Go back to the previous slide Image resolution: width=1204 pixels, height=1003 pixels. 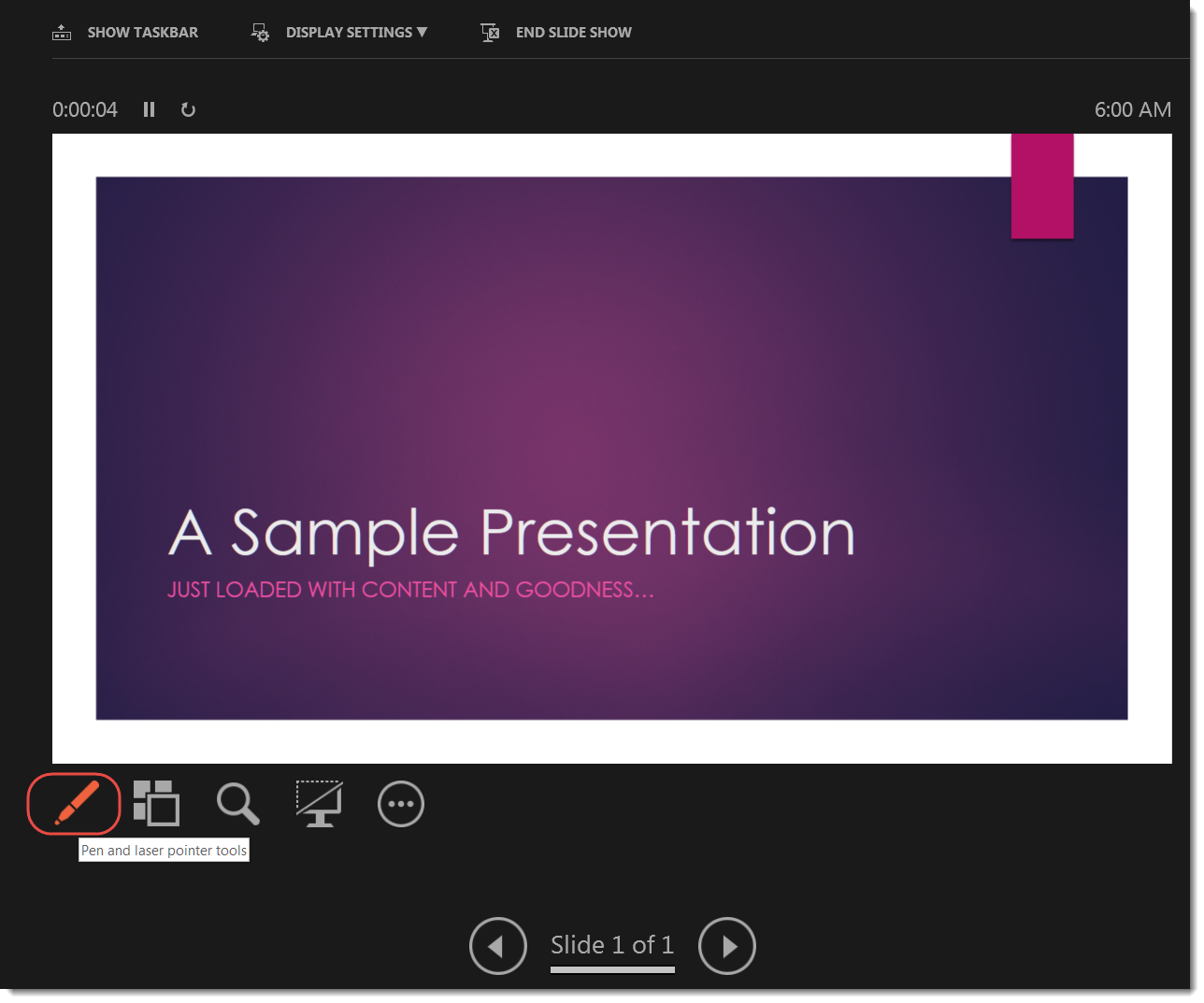[498, 945]
